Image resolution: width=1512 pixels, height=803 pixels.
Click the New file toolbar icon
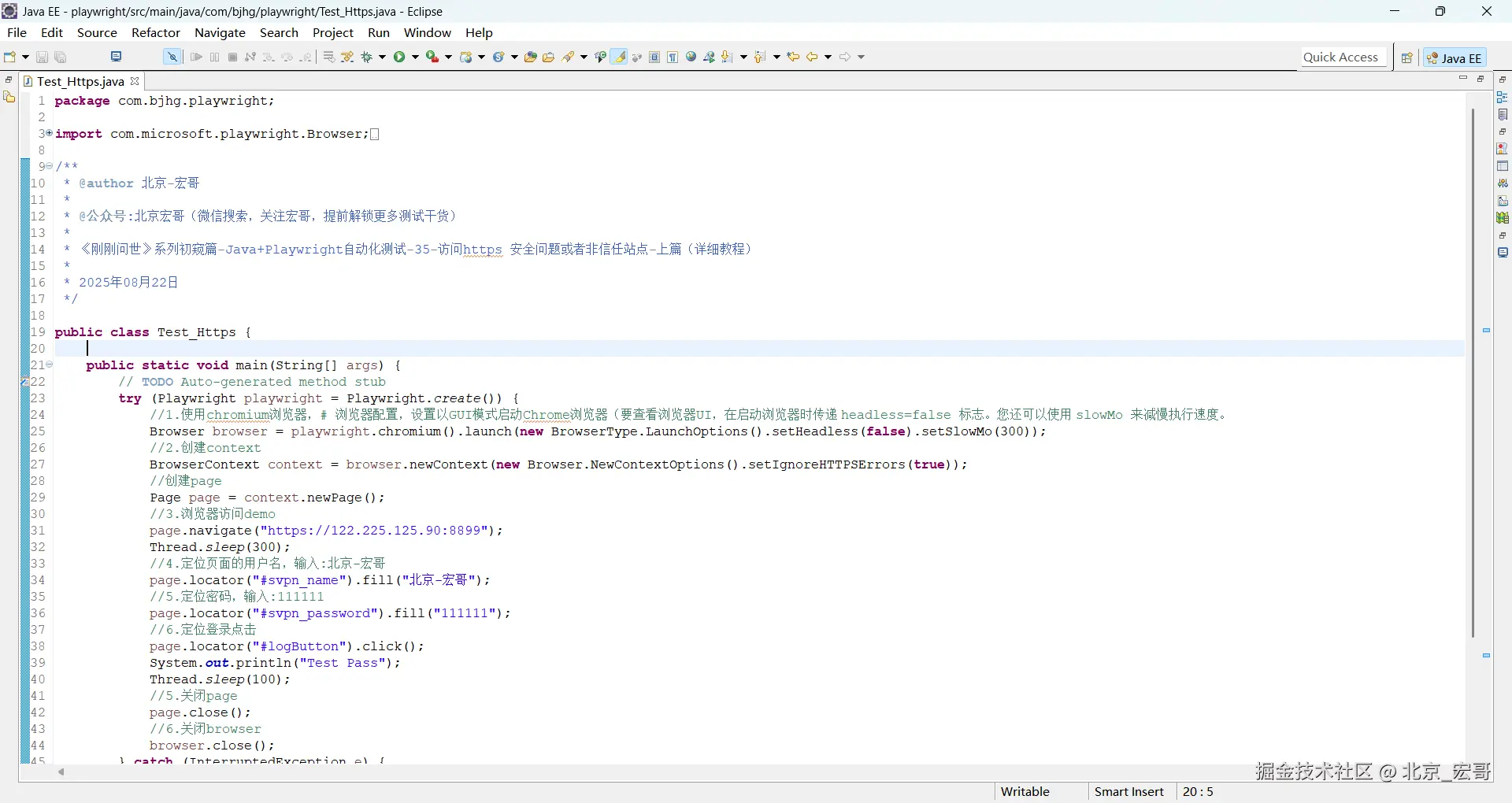pyautogui.click(x=10, y=57)
